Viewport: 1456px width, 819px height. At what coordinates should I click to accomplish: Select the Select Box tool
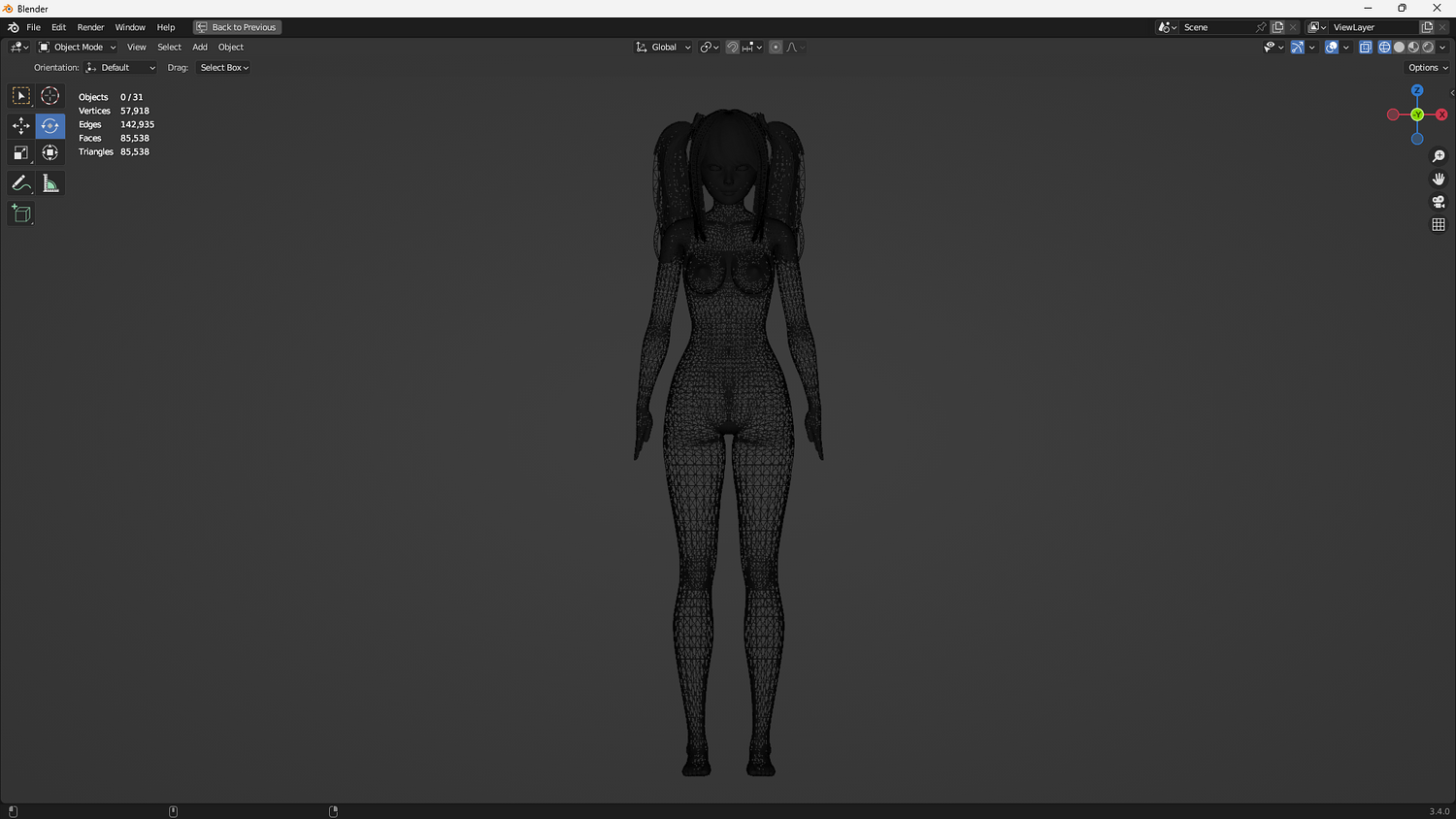21,96
